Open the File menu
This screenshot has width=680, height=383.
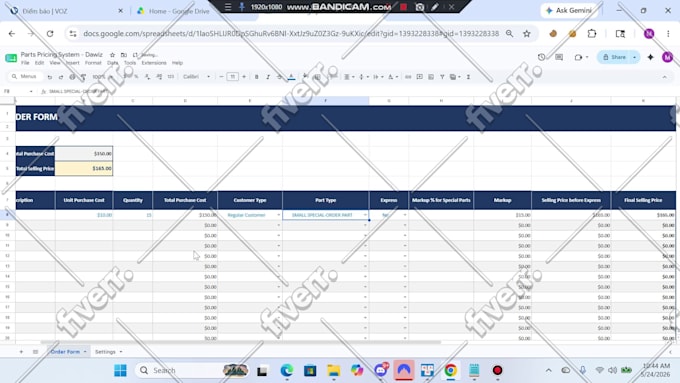[x=25, y=63]
